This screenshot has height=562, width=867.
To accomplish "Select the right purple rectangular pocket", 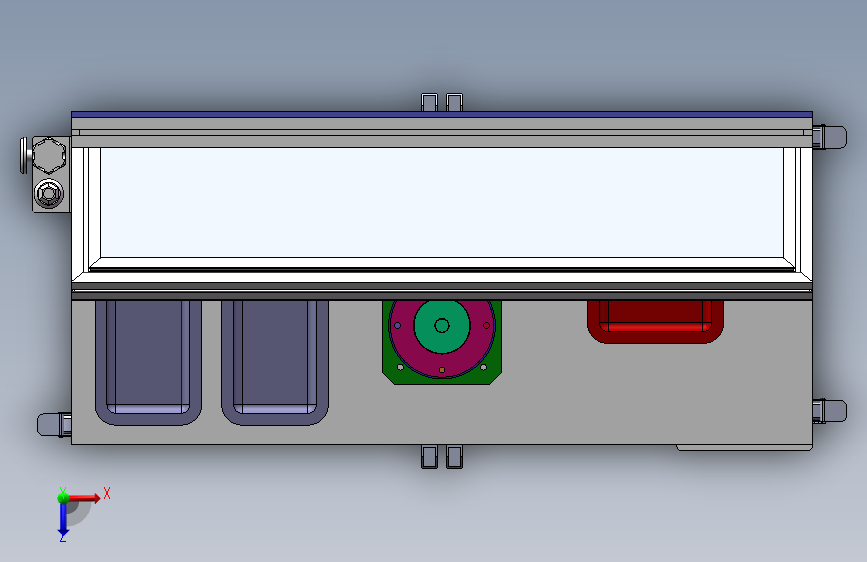I will 275,362.
